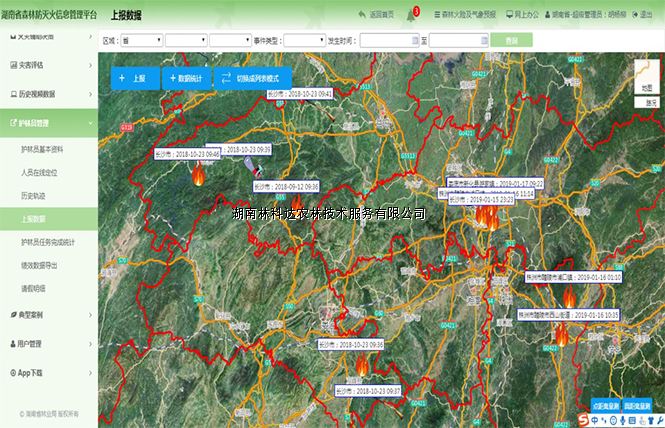
Task: Click the fire marker dated 2018-09-12 09:36
Action: coord(296,205)
